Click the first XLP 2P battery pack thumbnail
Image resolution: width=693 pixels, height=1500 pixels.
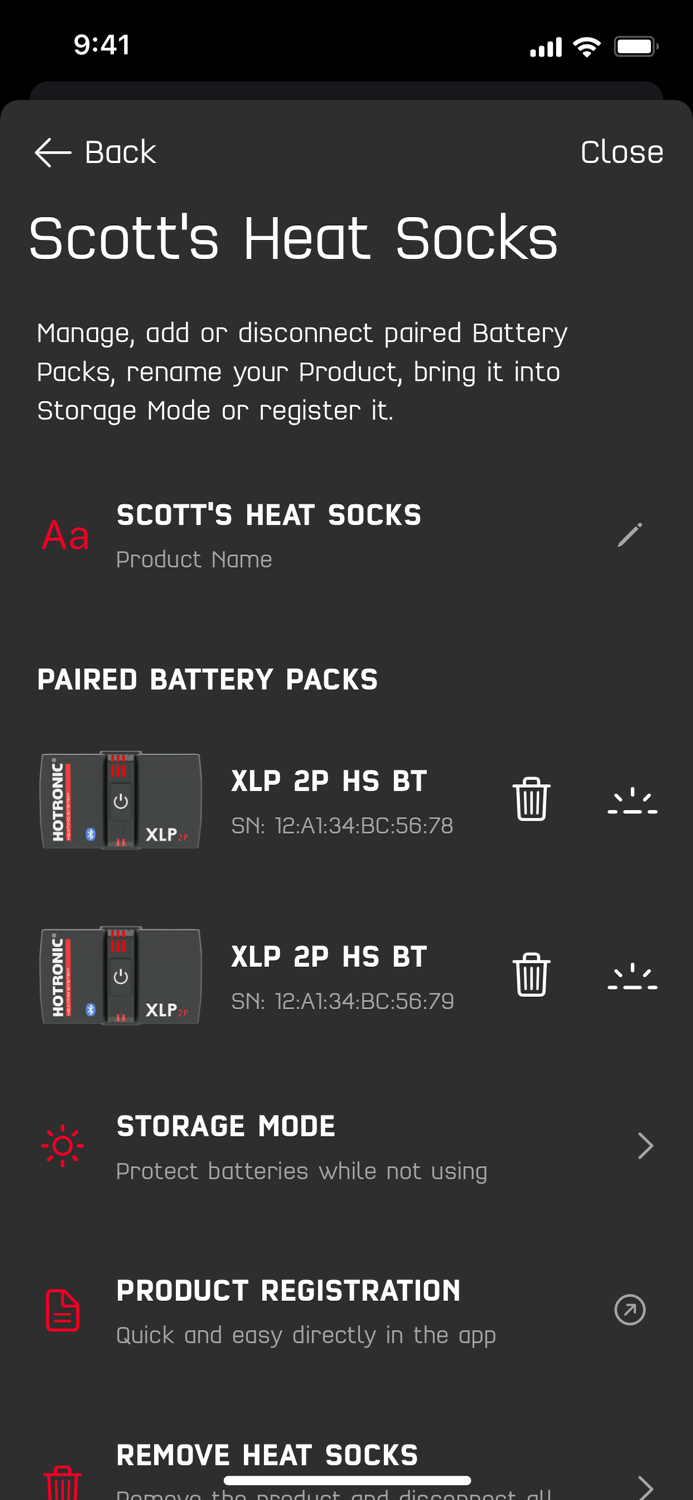coord(120,798)
